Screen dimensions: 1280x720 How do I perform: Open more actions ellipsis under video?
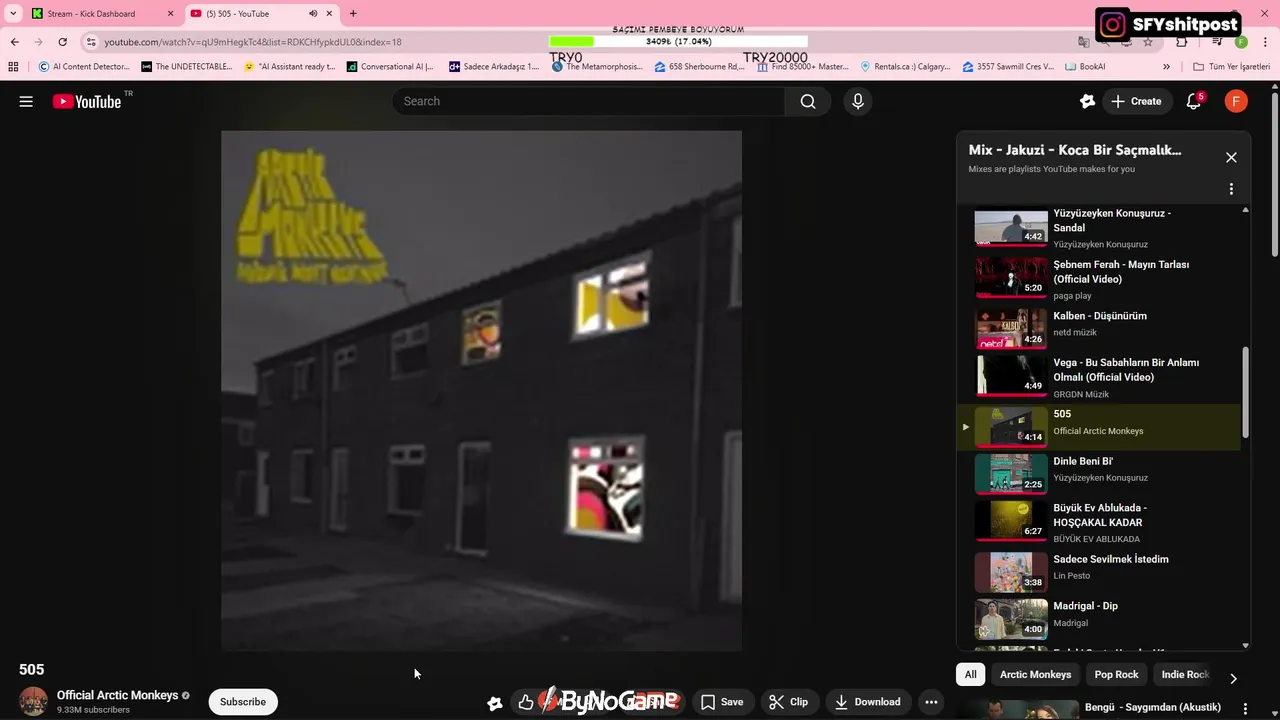click(x=931, y=702)
